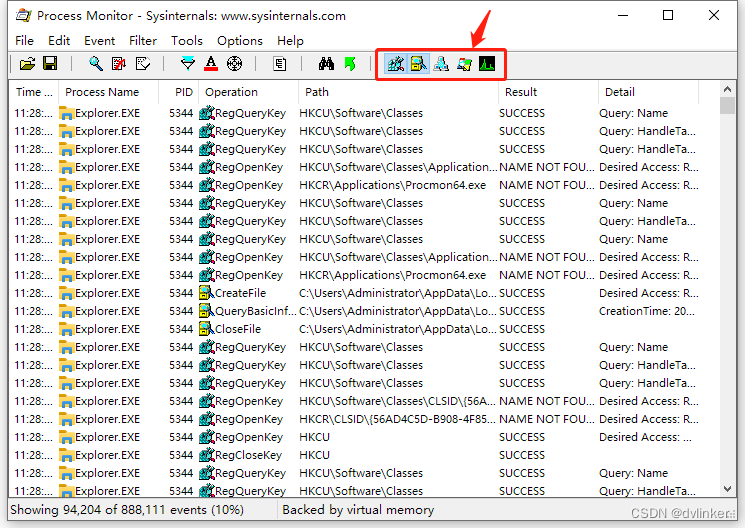The height and width of the screenshot is (528, 745).
Task: Open the Process Tree toolbar icon
Action: (279, 64)
